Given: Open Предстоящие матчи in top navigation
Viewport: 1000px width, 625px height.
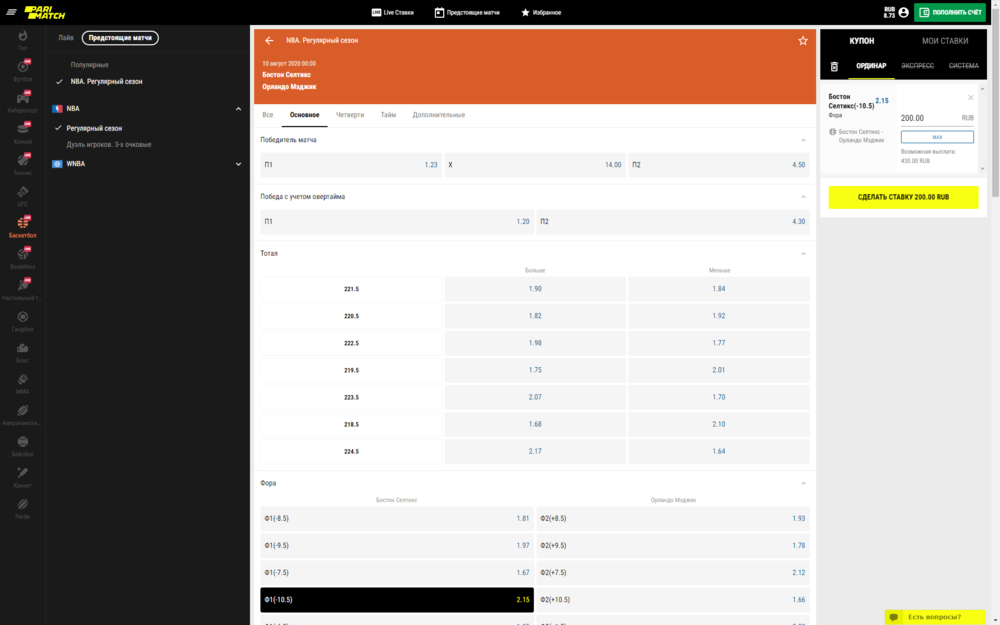Looking at the screenshot, I should click(x=467, y=12).
